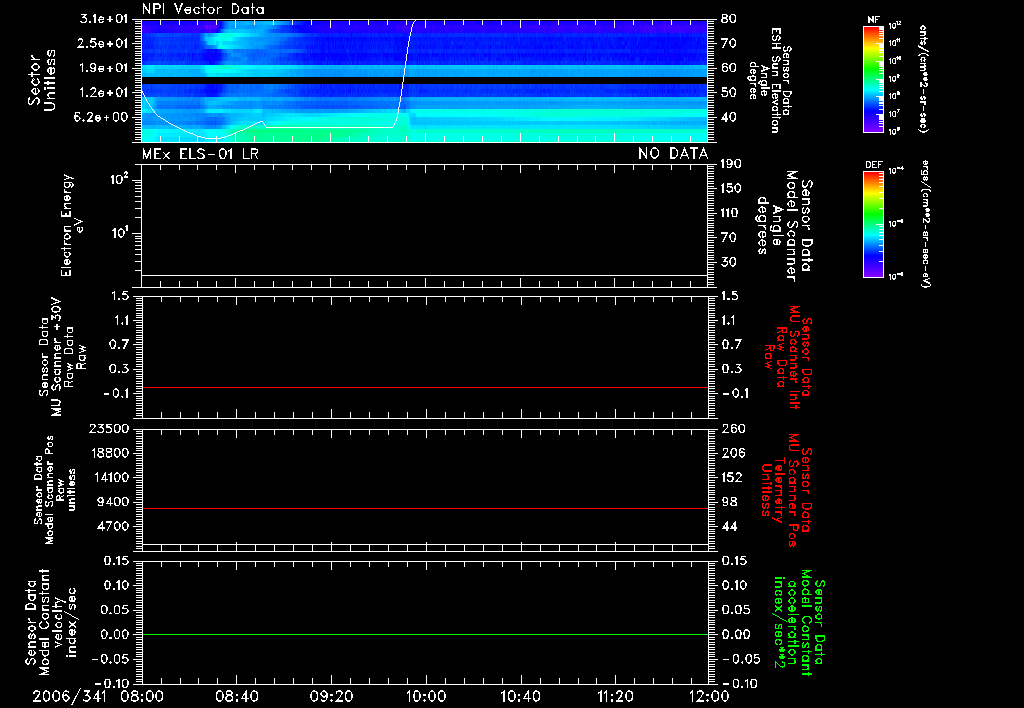Select the 'MEx ELS-01 LR' panel title
Screen dimensions: 1024x708
200,154
